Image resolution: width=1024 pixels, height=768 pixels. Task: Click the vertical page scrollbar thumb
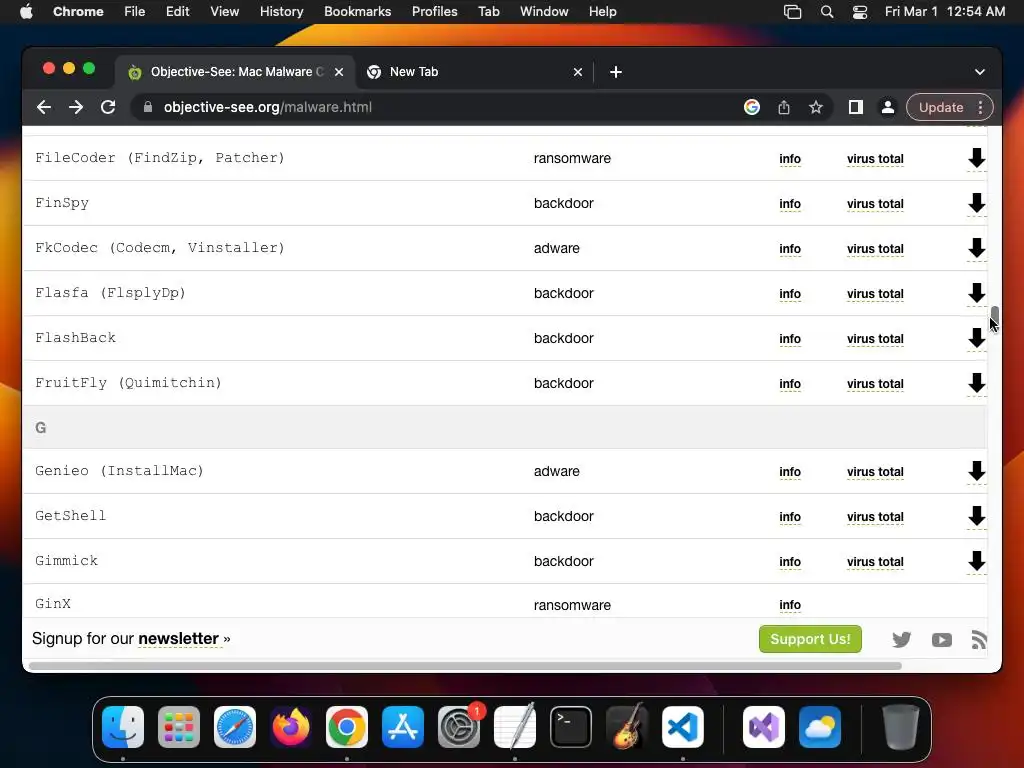coord(994,316)
